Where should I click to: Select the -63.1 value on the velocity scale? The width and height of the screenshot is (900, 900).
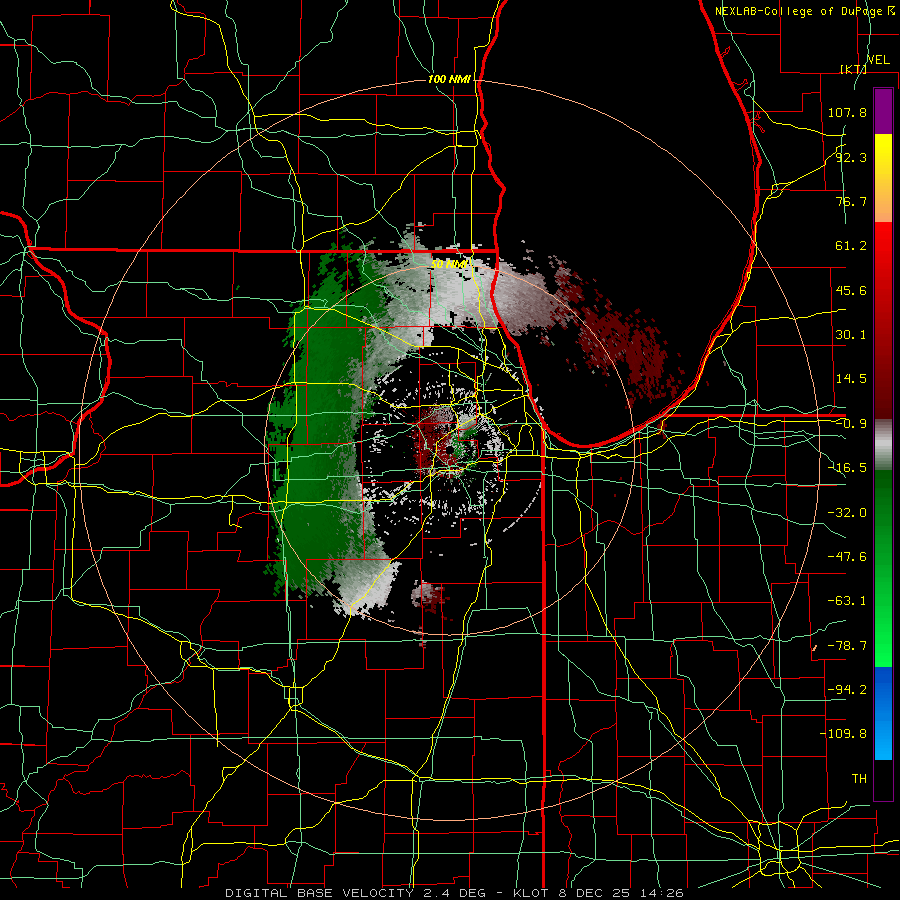click(847, 601)
